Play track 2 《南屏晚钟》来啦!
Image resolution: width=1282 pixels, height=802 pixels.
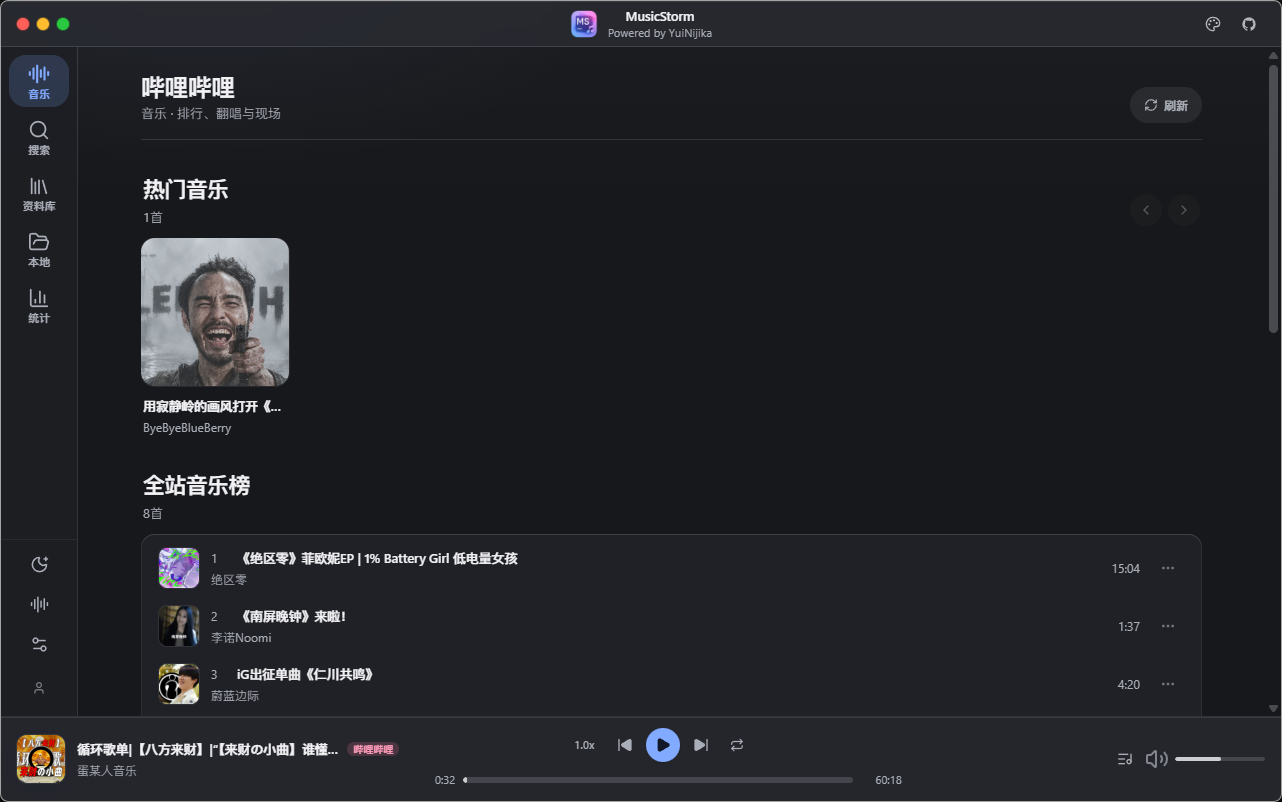click(671, 626)
